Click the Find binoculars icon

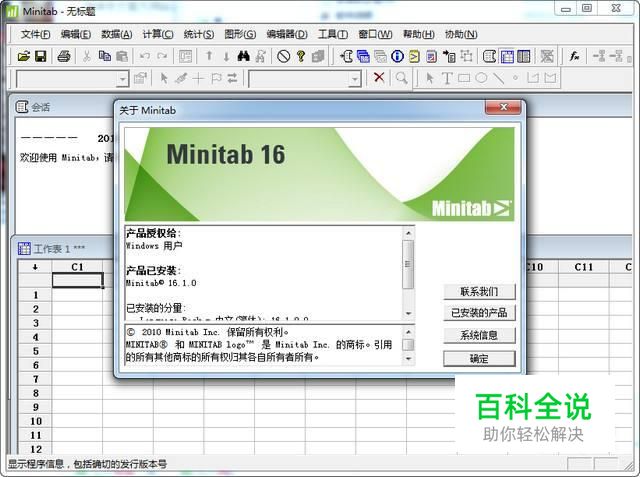coord(243,56)
